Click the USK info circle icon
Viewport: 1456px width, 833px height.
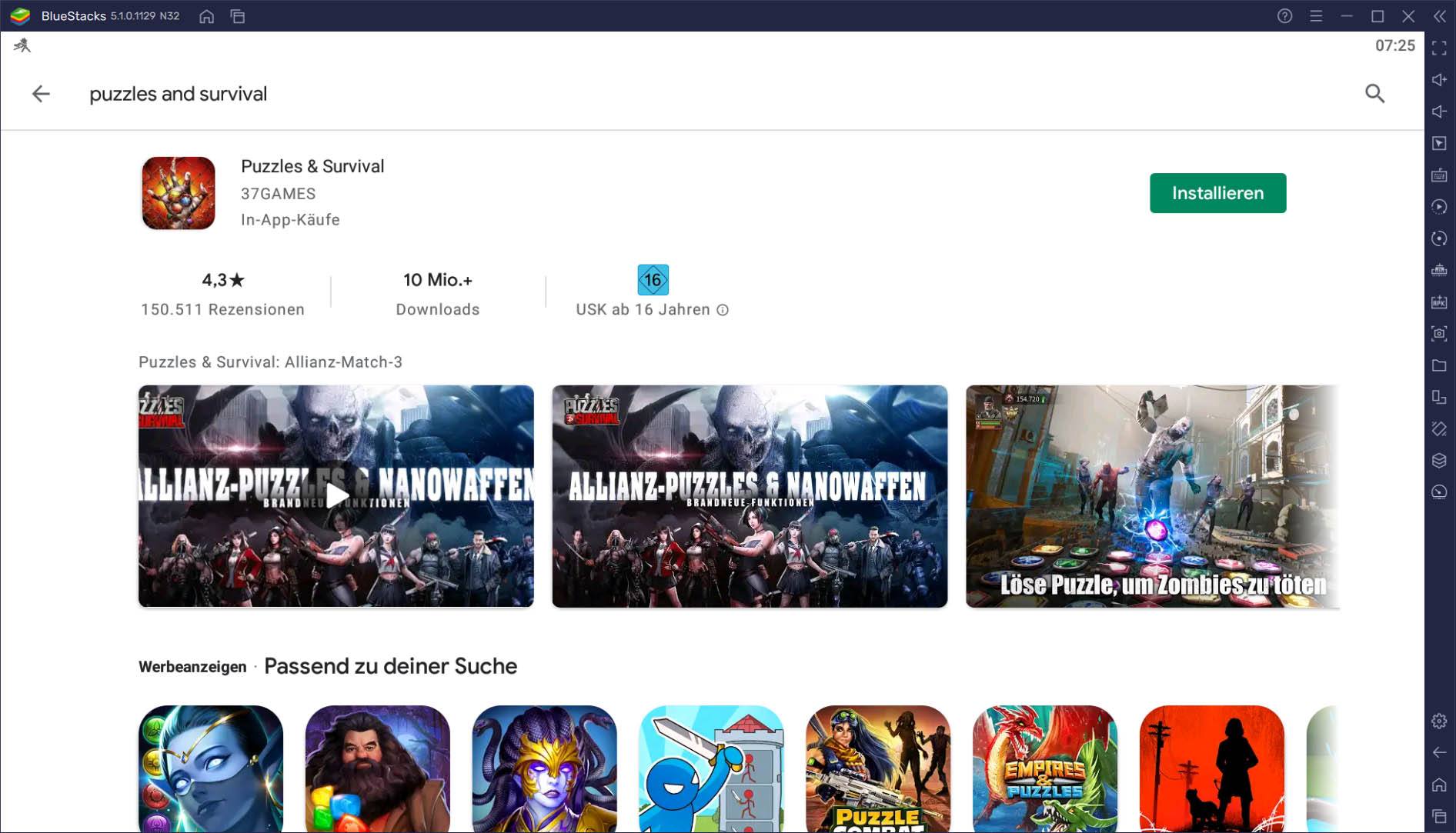(723, 310)
